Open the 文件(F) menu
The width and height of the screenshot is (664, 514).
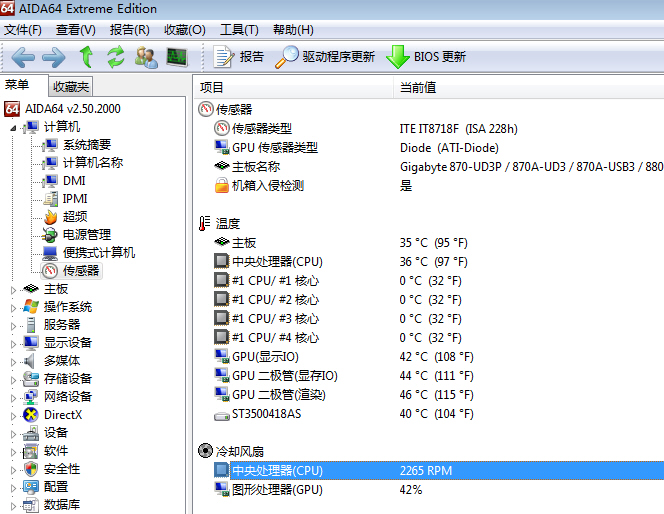23,30
